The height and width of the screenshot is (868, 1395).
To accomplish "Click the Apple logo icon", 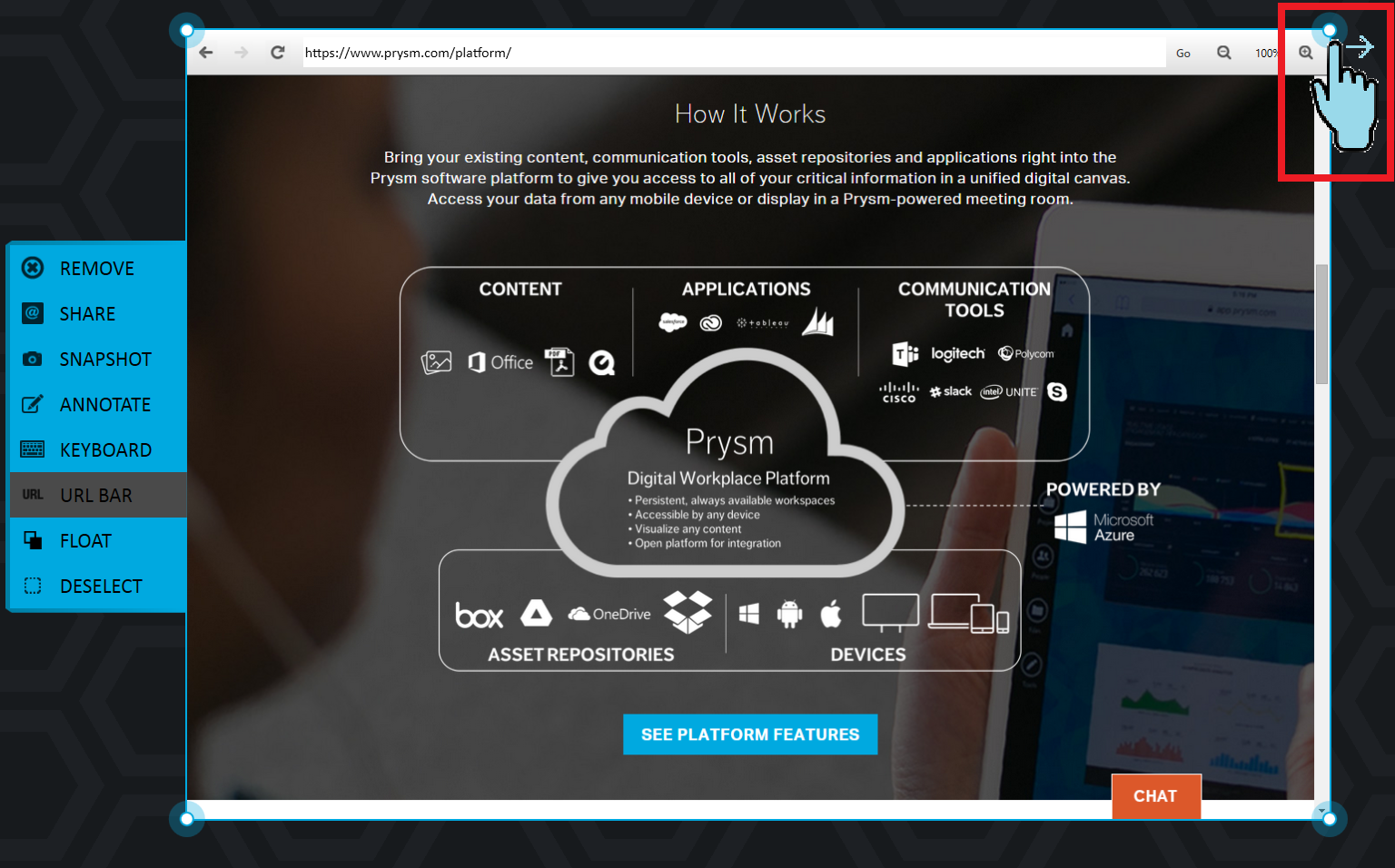I will pos(831,614).
